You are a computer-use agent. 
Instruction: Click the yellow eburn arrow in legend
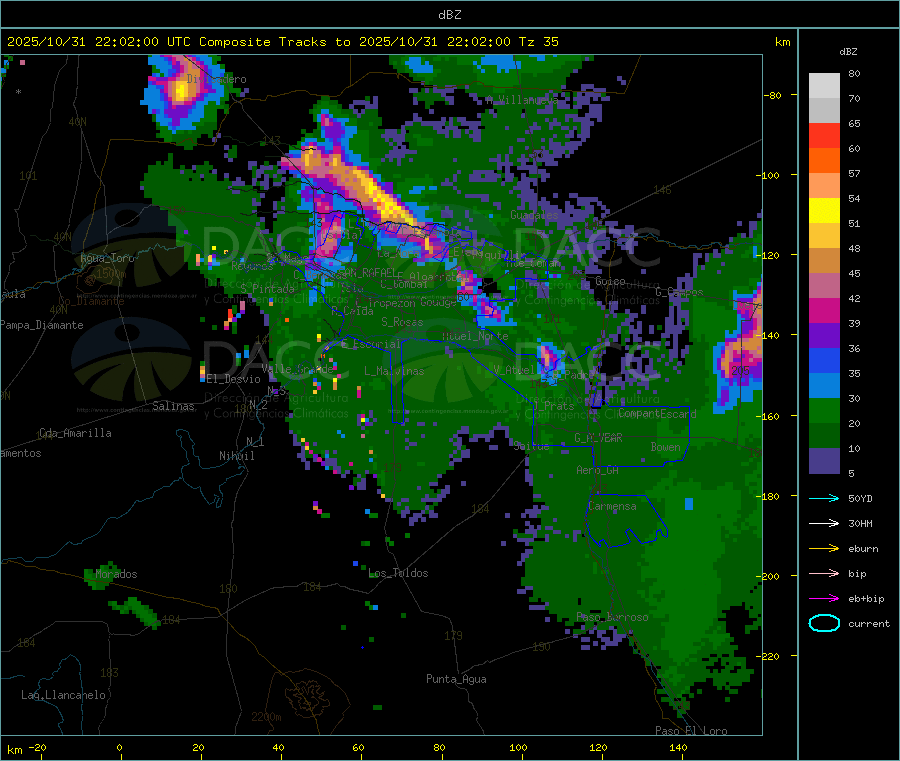[x=824, y=549]
